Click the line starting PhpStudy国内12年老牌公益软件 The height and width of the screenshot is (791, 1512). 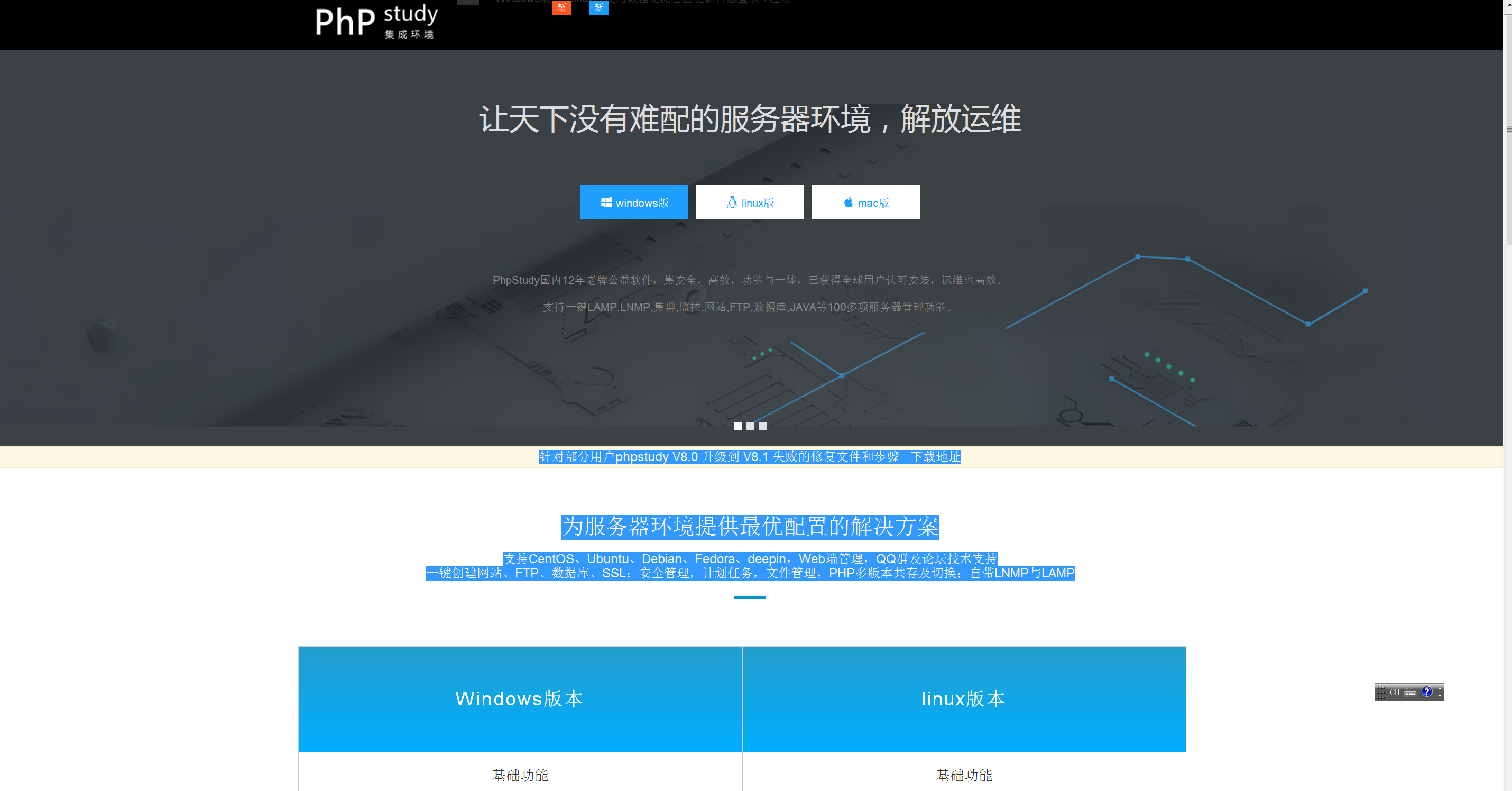[750, 280]
